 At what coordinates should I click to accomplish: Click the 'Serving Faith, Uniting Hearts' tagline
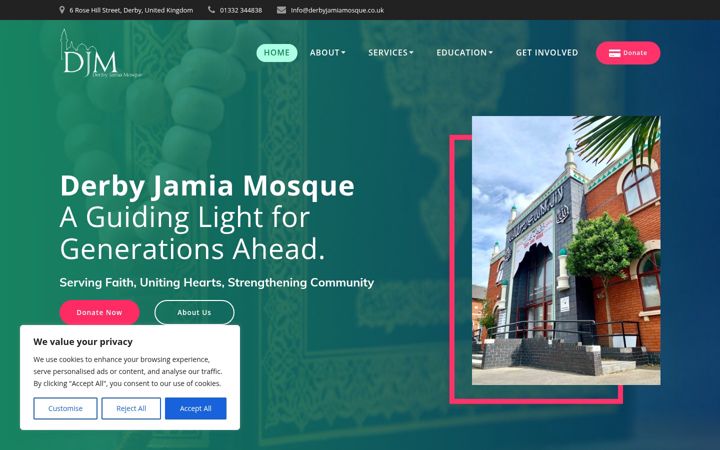click(x=217, y=282)
